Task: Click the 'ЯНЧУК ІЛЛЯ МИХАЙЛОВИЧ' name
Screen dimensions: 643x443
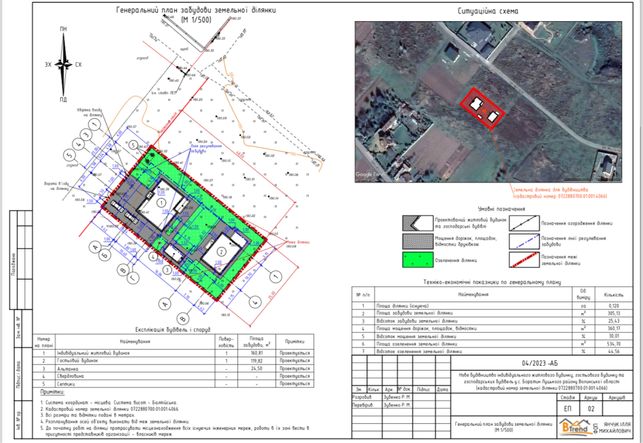Action: pyautogui.click(x=616, y=429)
